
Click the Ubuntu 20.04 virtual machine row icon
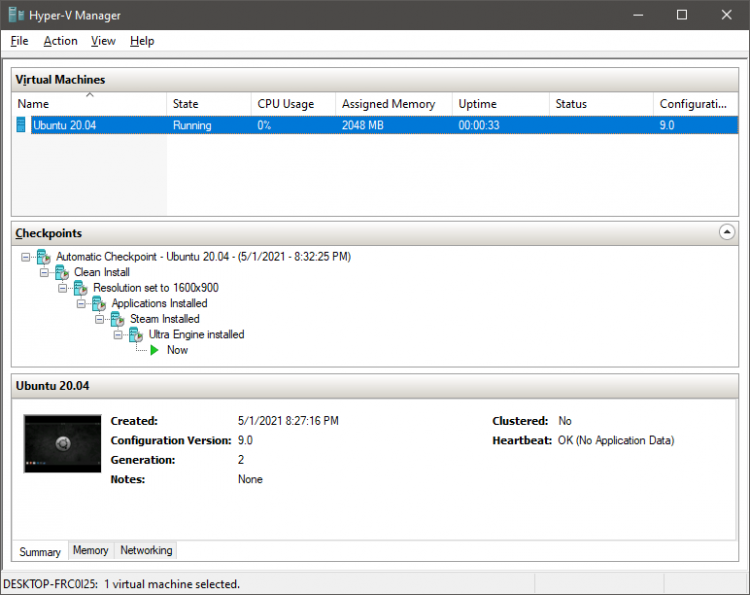(x=21, y=125)
